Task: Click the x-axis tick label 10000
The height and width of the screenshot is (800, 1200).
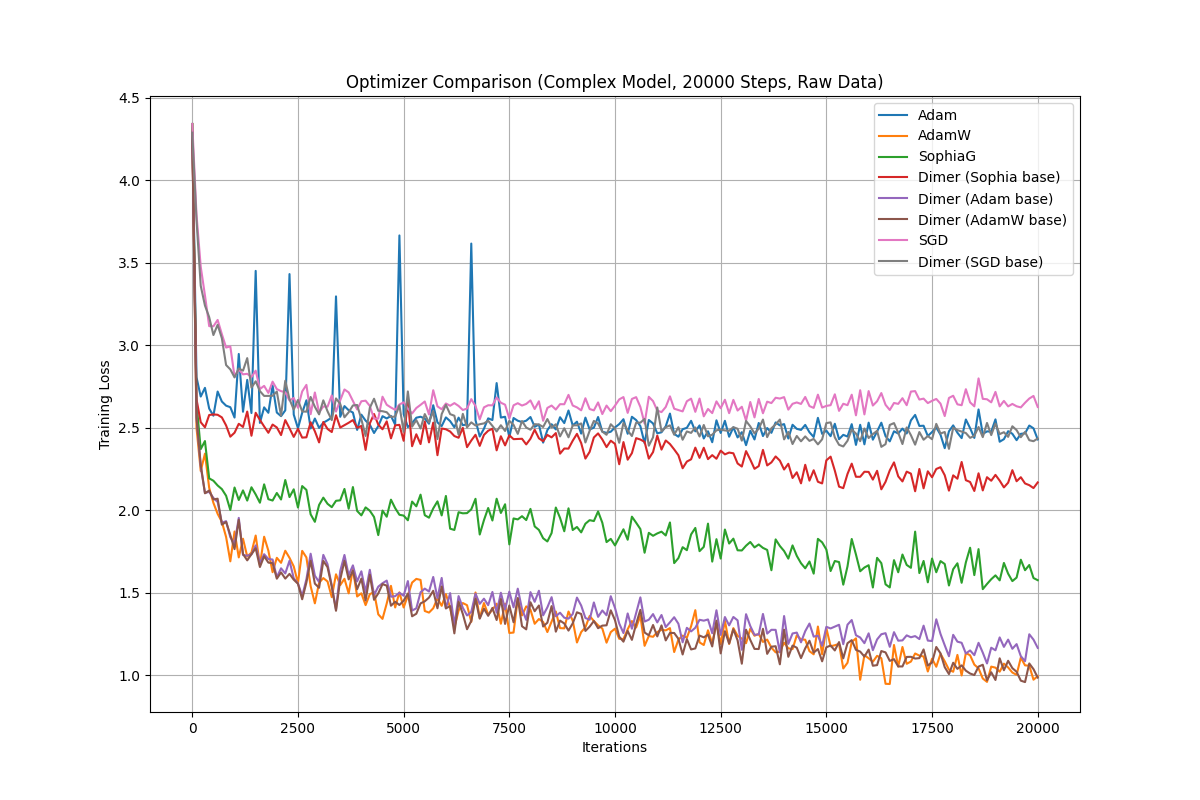Action: click(x=615, y=728)
